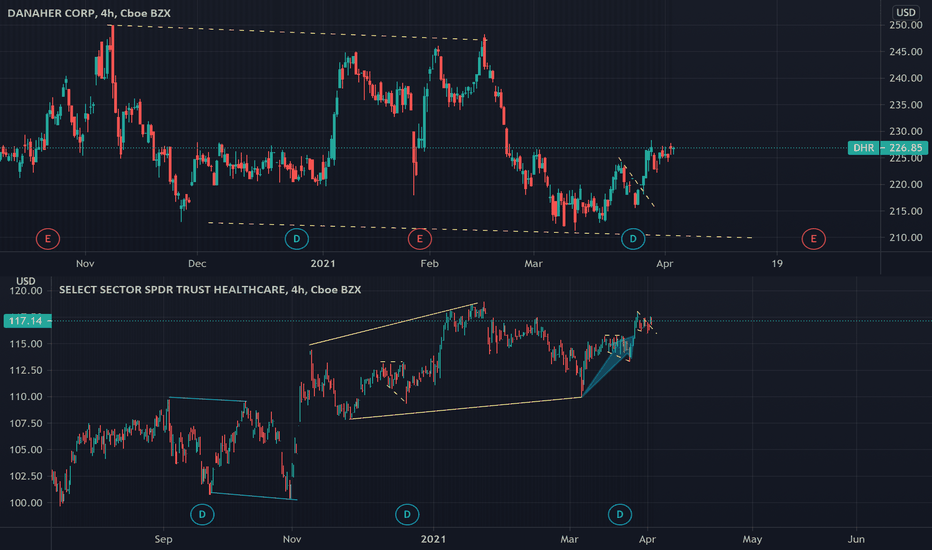Open the USD currency label on healthcare chart

26,281
